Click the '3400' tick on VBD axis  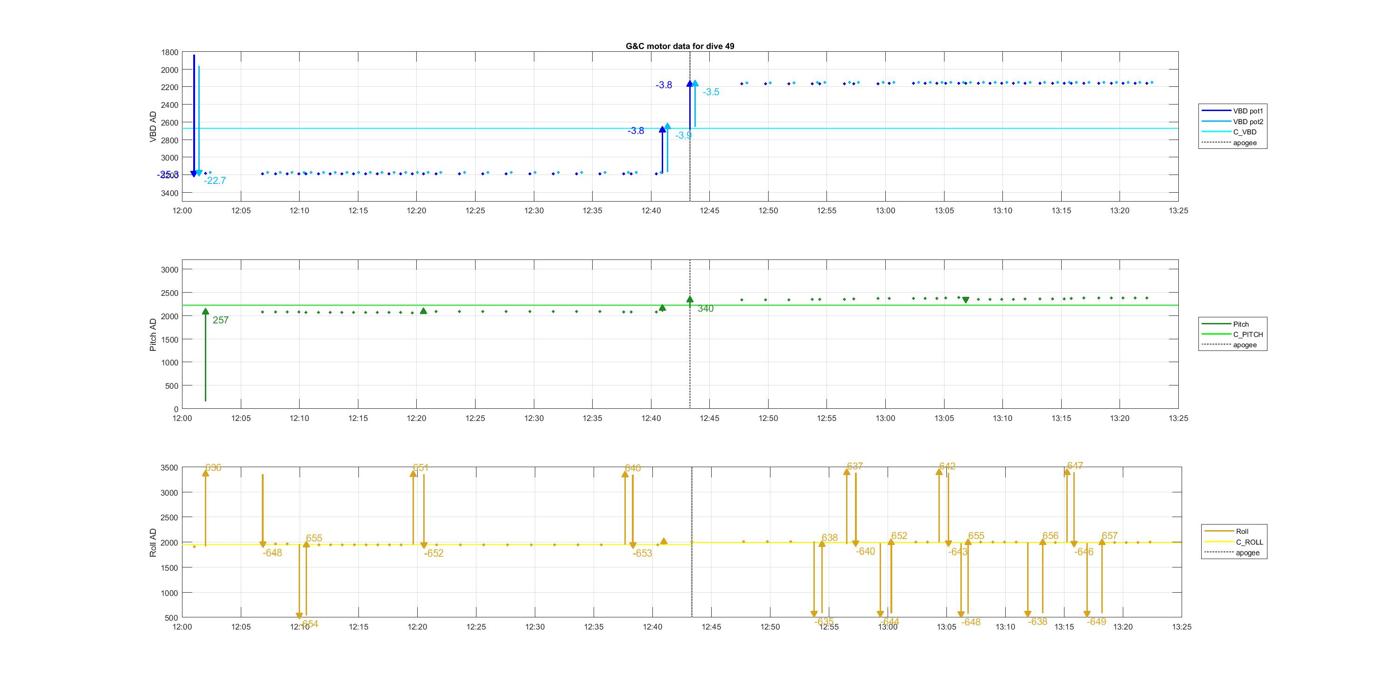click(x=170, y=193)
